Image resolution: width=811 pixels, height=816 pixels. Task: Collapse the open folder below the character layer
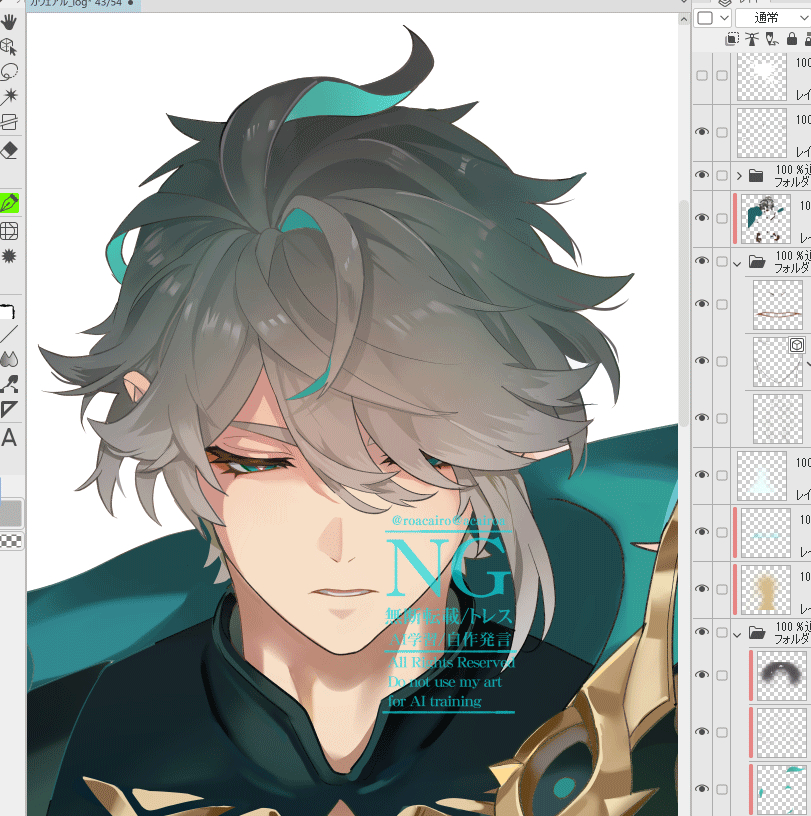pyautogui.click(x=739, y=262)
